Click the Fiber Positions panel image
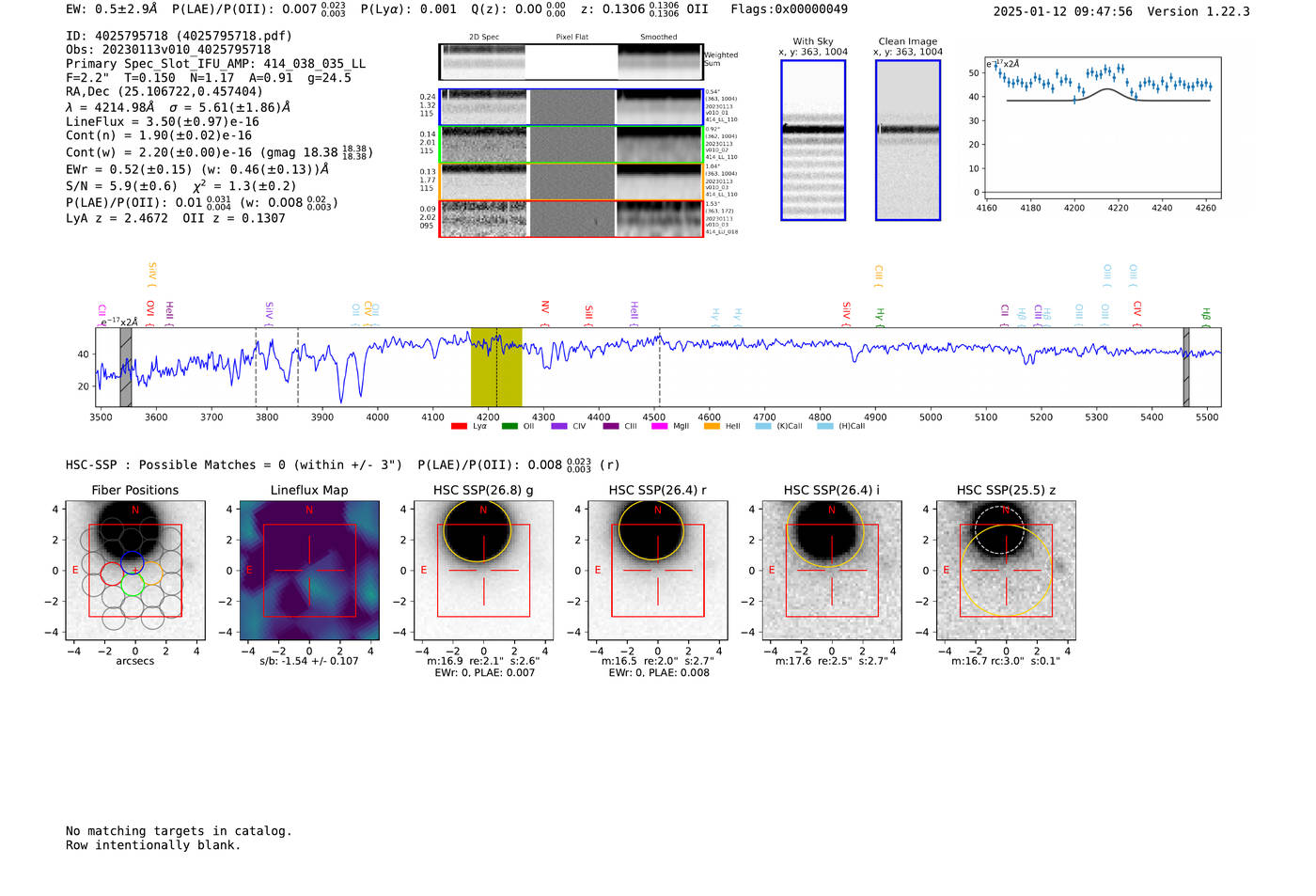 tap(135, 571)
